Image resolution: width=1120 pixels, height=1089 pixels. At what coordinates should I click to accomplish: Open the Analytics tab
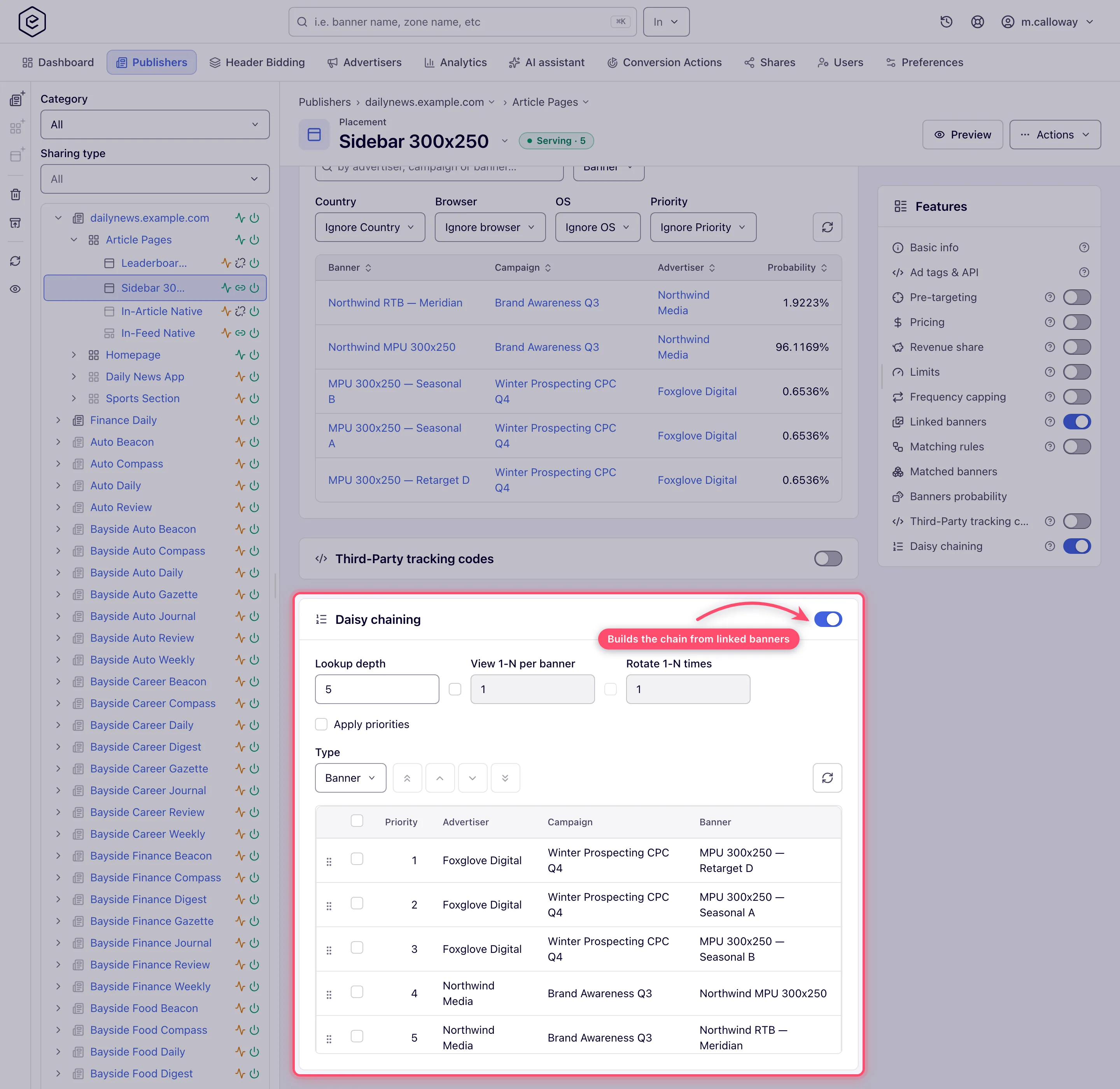(455, 62)
